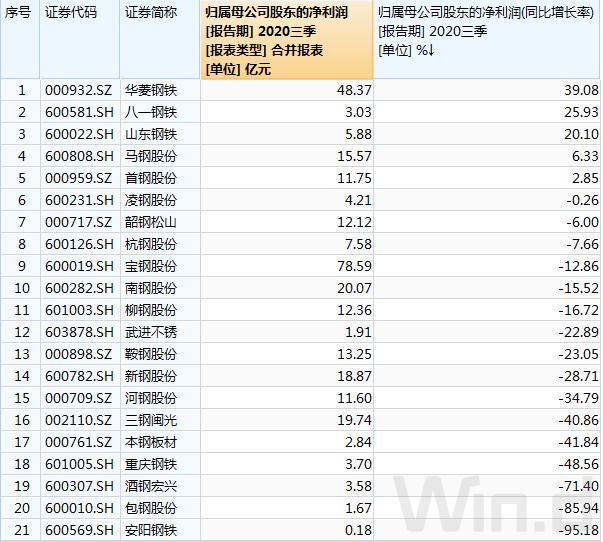Select code cell 002110.SZ
This screenshot has height=542, width=603.
tap(78, 420)
